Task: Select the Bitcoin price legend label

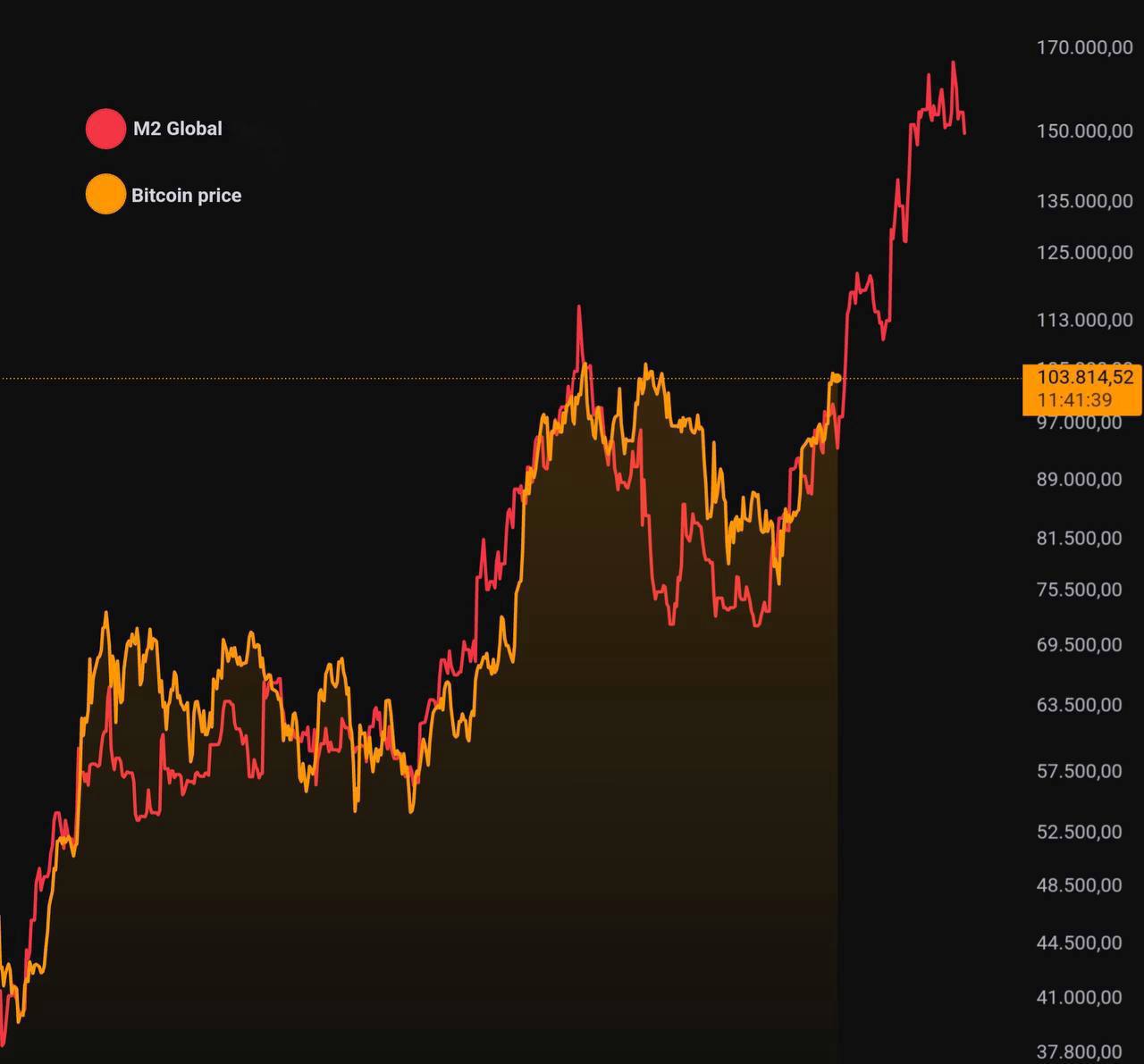Action: coord(187,196)
